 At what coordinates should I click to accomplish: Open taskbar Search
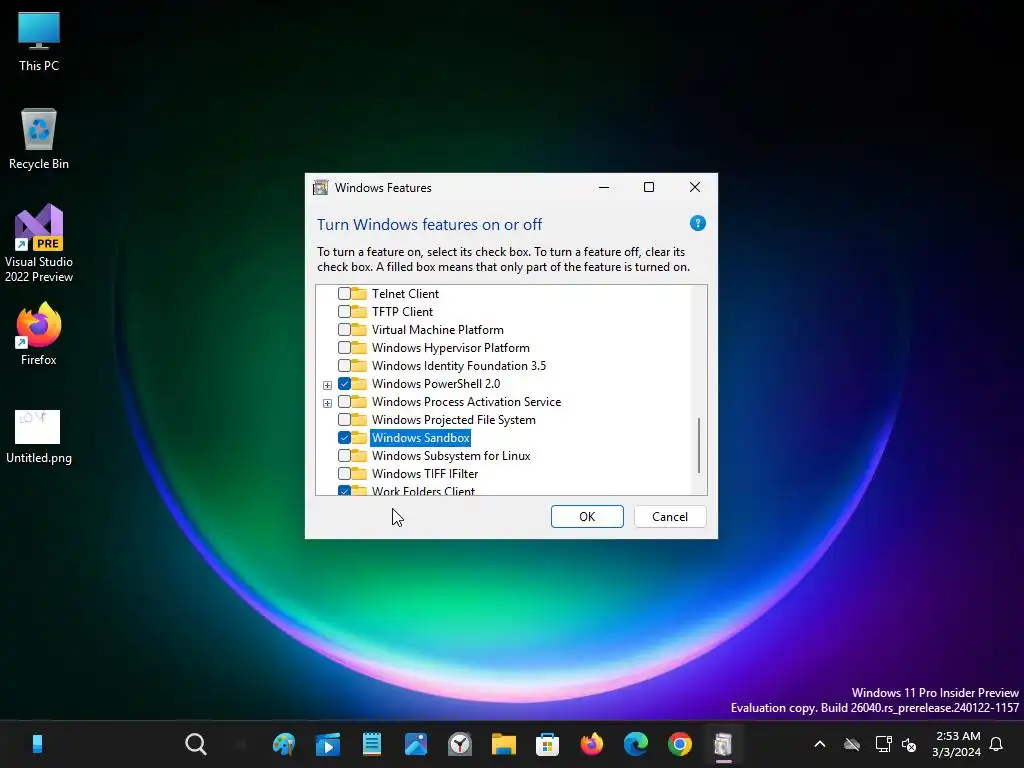tap(195, 744)
